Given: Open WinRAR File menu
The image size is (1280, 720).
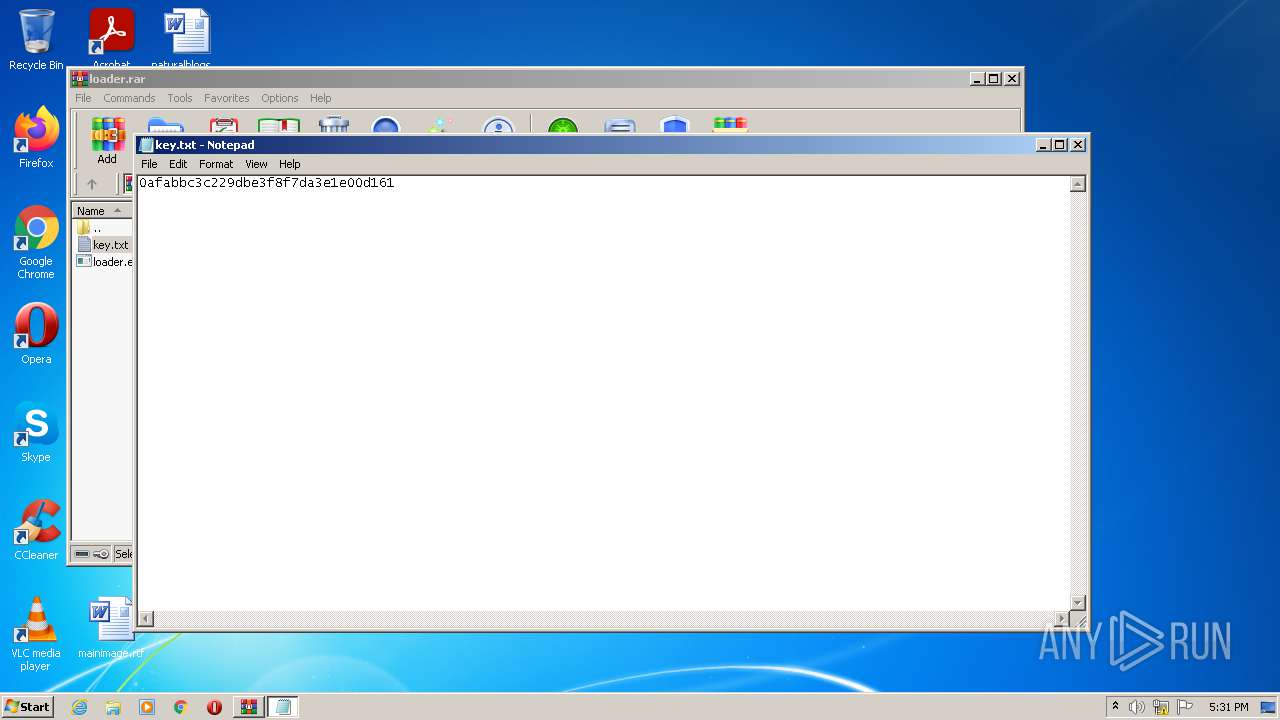Looking at the screenshot, I should [x=83, y=98].
